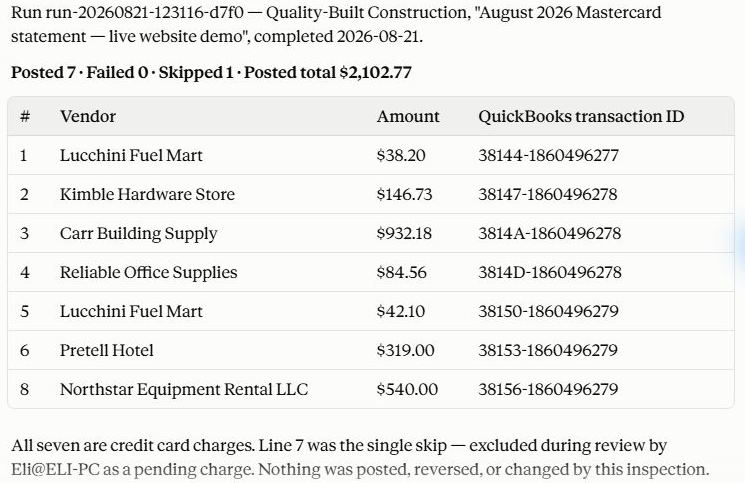
Task: Click the $540.00 amount cell
Action: pyautogui.click(x=407, y=389)
